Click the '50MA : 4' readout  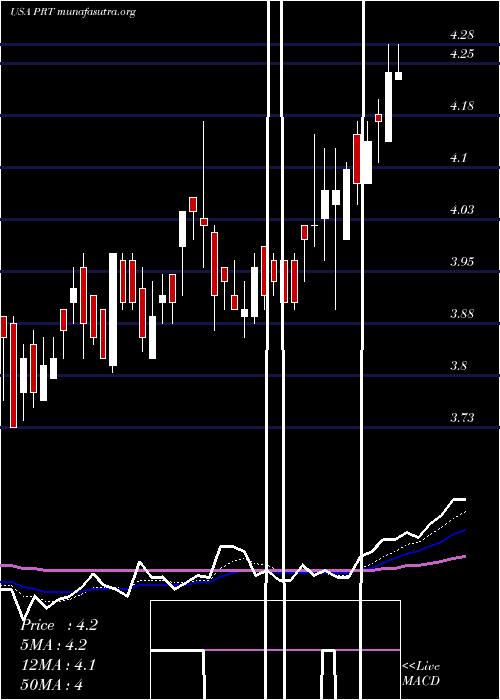52,684
